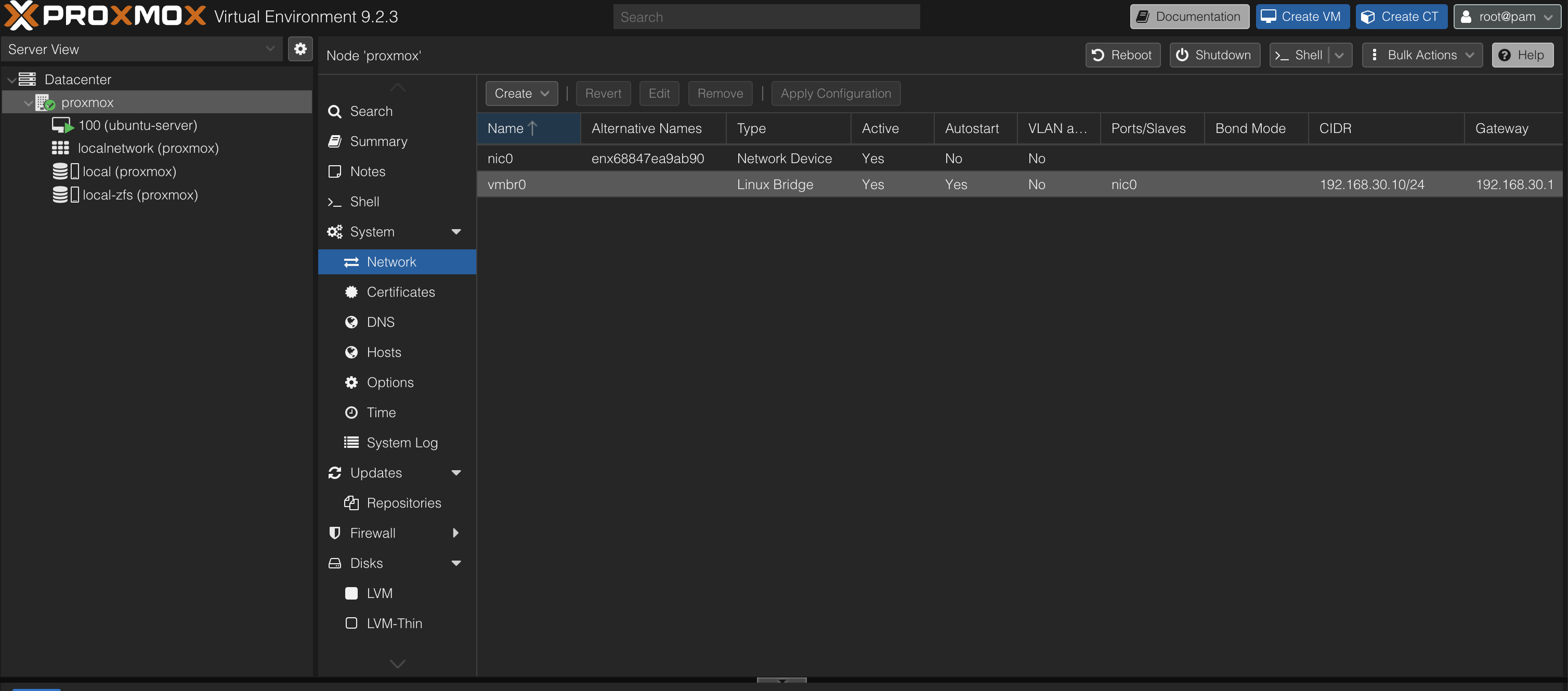The height and width of the screenshot is (691, 1568).
Task: Click the local-zfs storage icon
Action: [66, 195]
